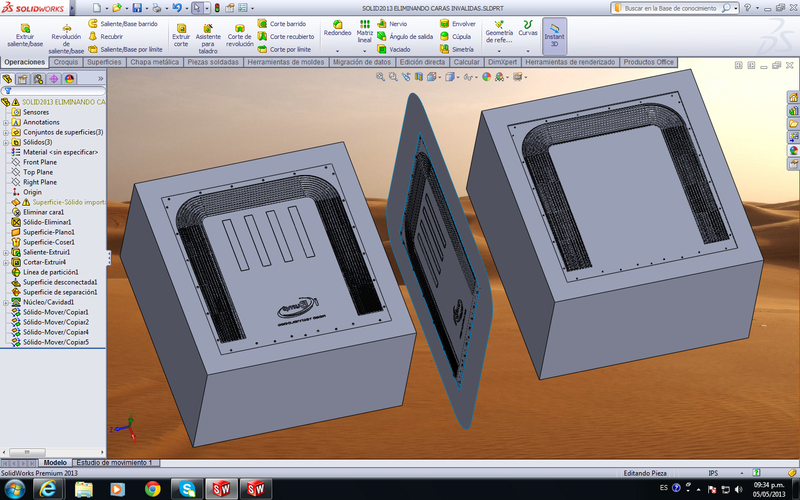Expand the Saliente-Extruir1 feature node
This screenshot has width=800, height=500.
pyautogui.click(x=6, y=252)
